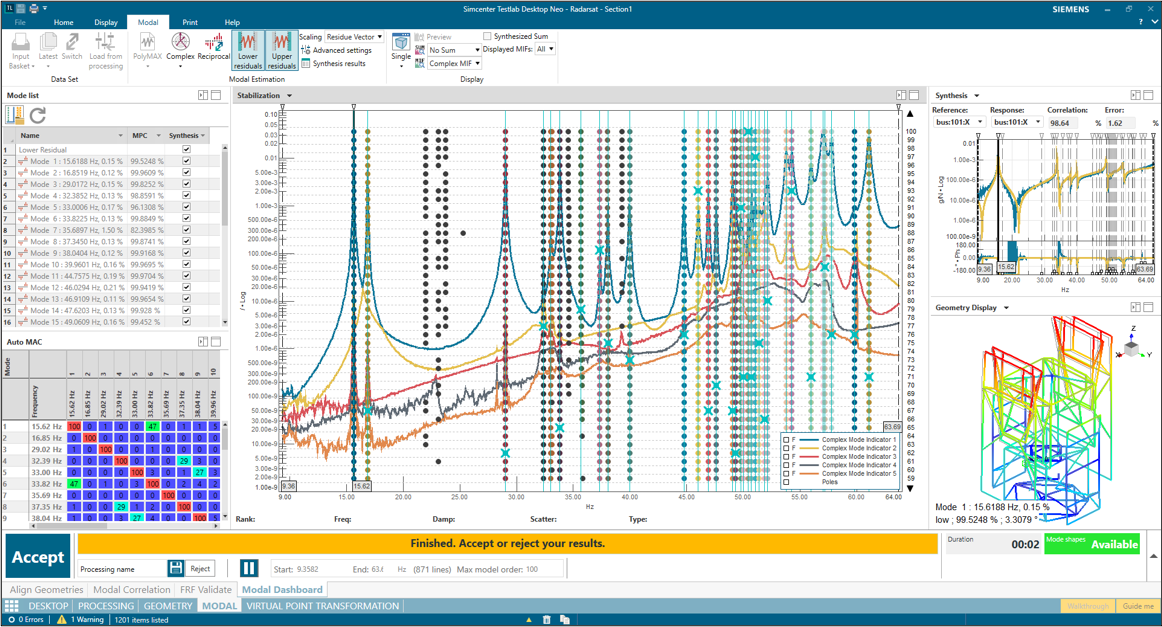Uncheck Synthesis box for Lower Residual row
The width and height of the screenshot is (1162, 627).
[186, 150]
